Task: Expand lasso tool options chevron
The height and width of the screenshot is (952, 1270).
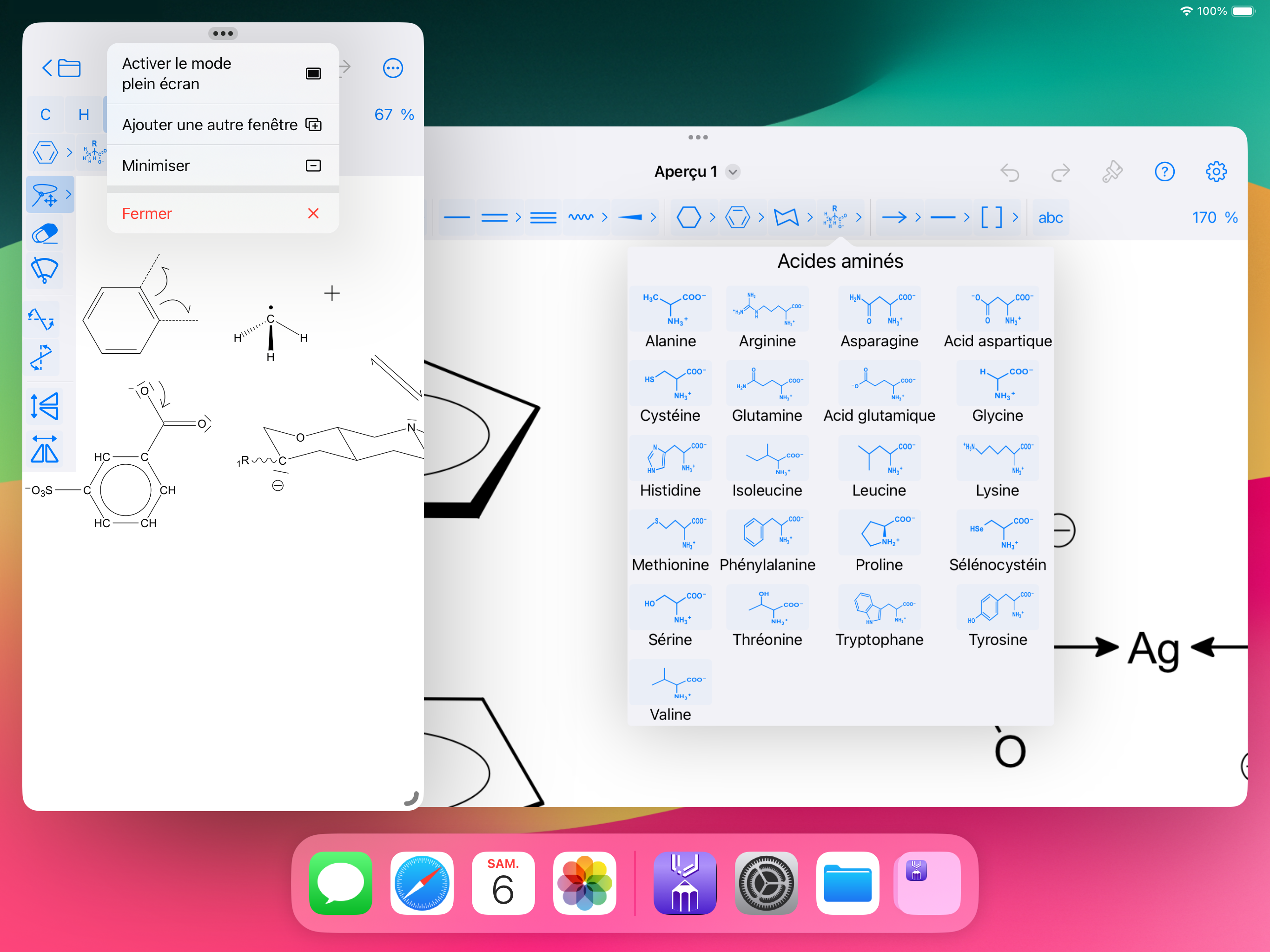Action: (x=69, y=195)
